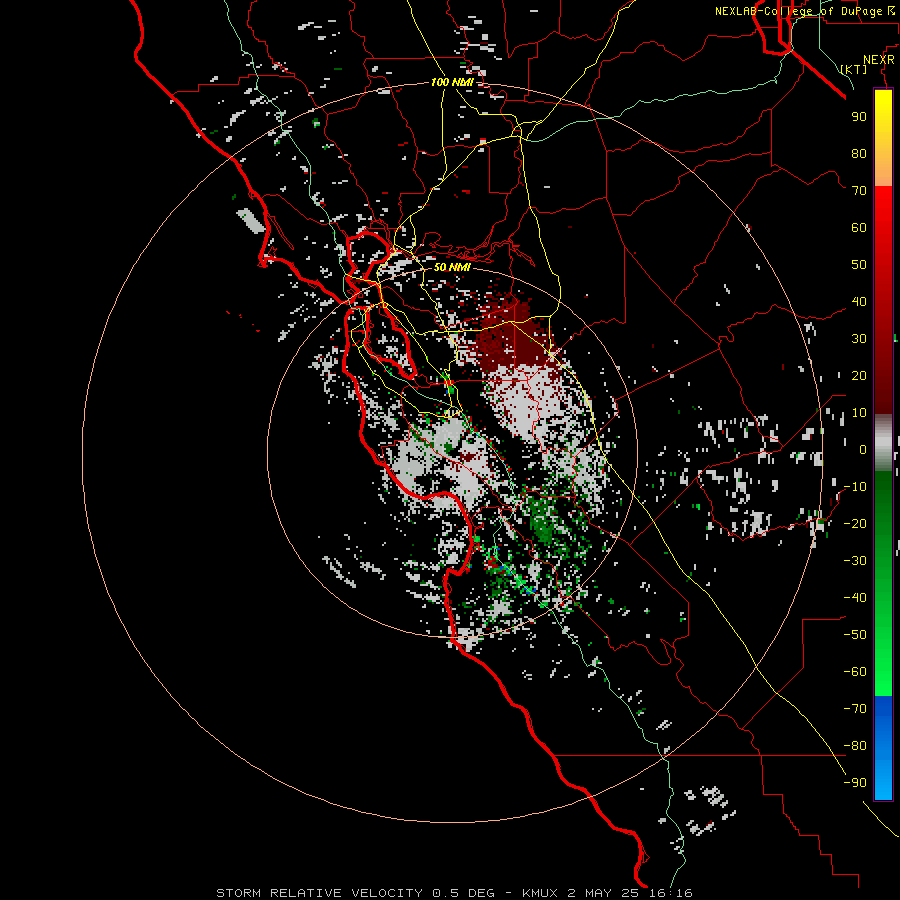Click the "2 MAY 25" date text
This screenshot has width=900, height=900.
[x=604, y=893]
